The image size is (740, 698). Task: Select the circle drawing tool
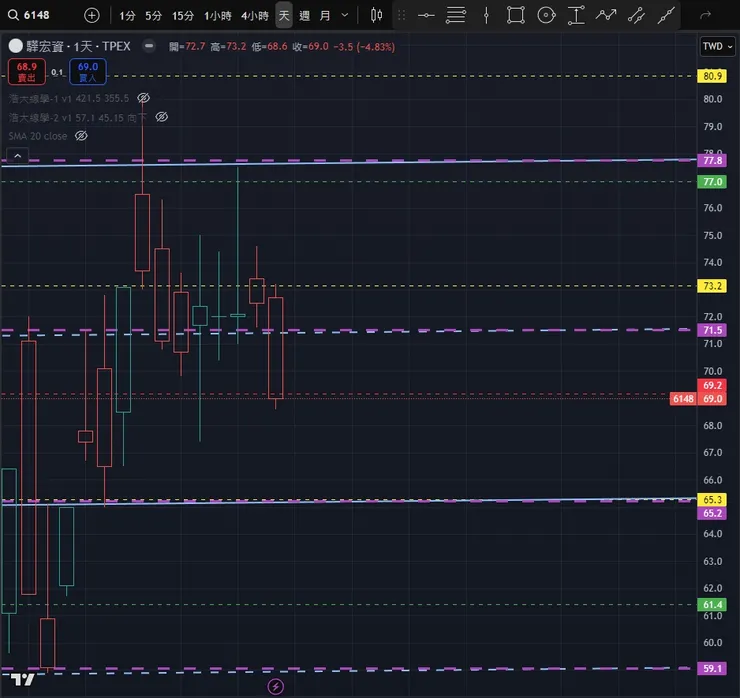(546, 16)
